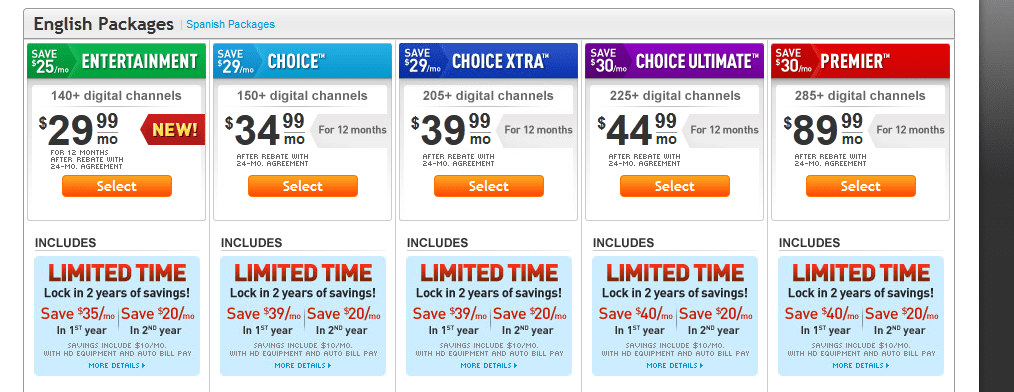Select the Choice Xtra package
Screen dimensions: 1014x392
coord(489,186)
